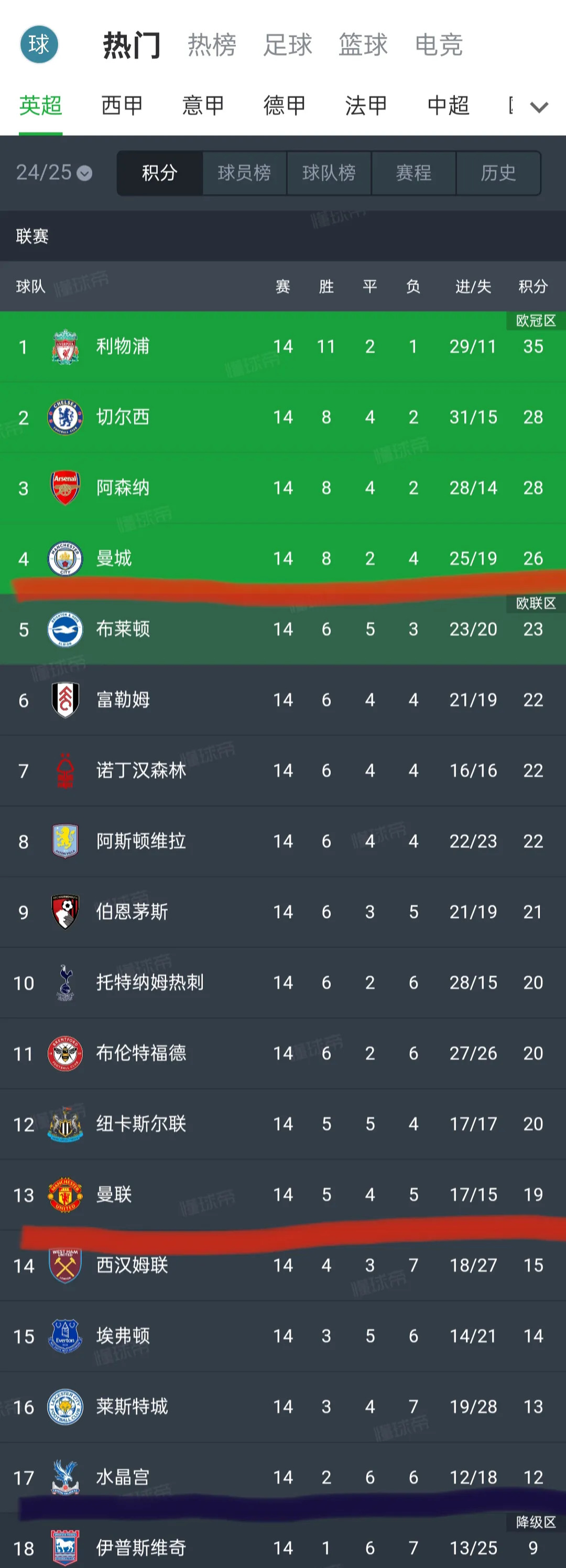Image resolution: width=566 pixels, height=1568 pixels.
Task: Click the Chelsea club crest
Action: [65, 418]
